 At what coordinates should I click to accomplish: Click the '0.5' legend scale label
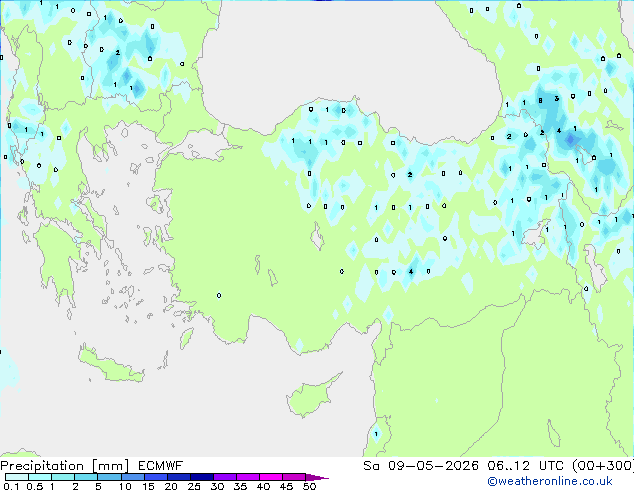(x=35, y=486)
